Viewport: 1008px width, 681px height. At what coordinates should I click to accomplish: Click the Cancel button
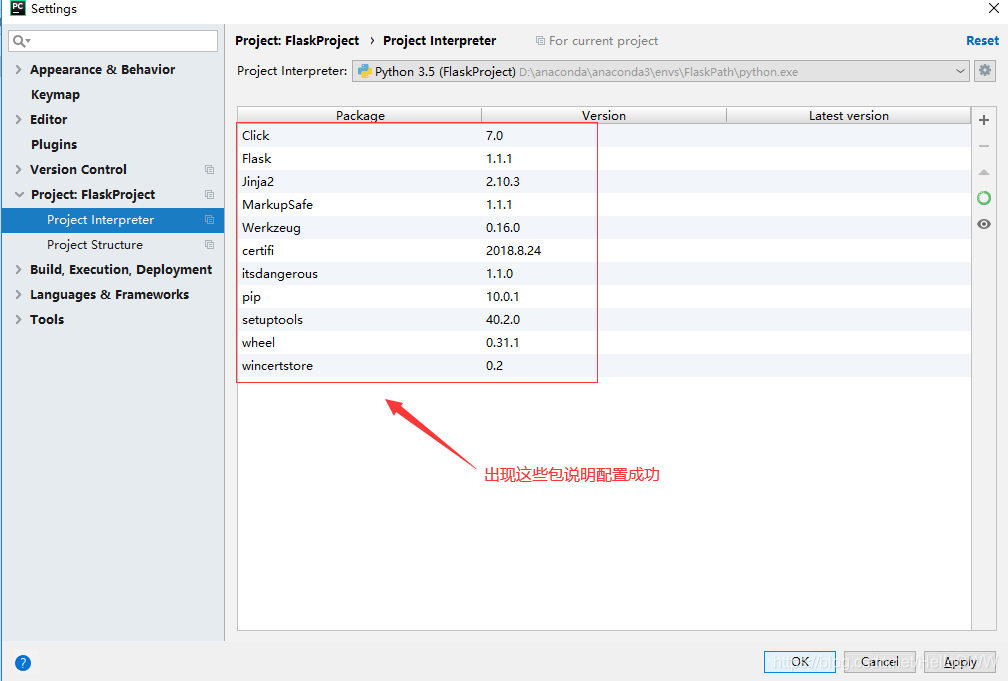point(879,662)
